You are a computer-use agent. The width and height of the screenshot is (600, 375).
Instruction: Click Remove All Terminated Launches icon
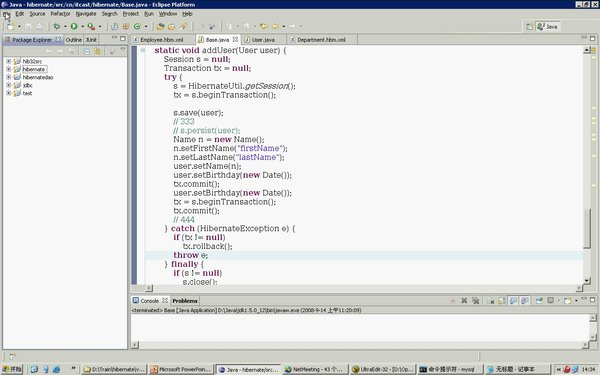[475, 301]
